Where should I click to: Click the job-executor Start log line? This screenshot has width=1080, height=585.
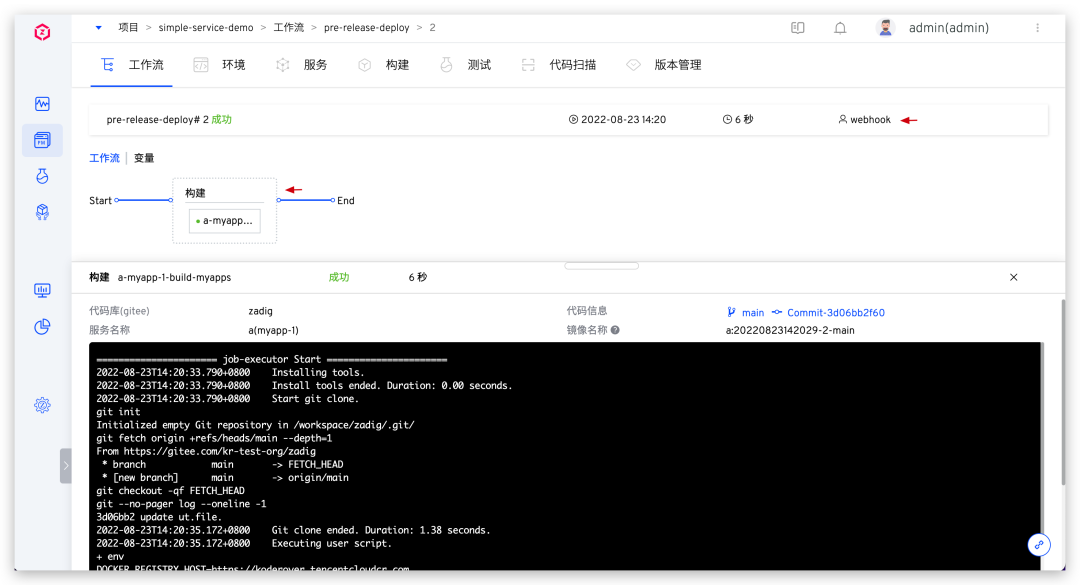271,359
